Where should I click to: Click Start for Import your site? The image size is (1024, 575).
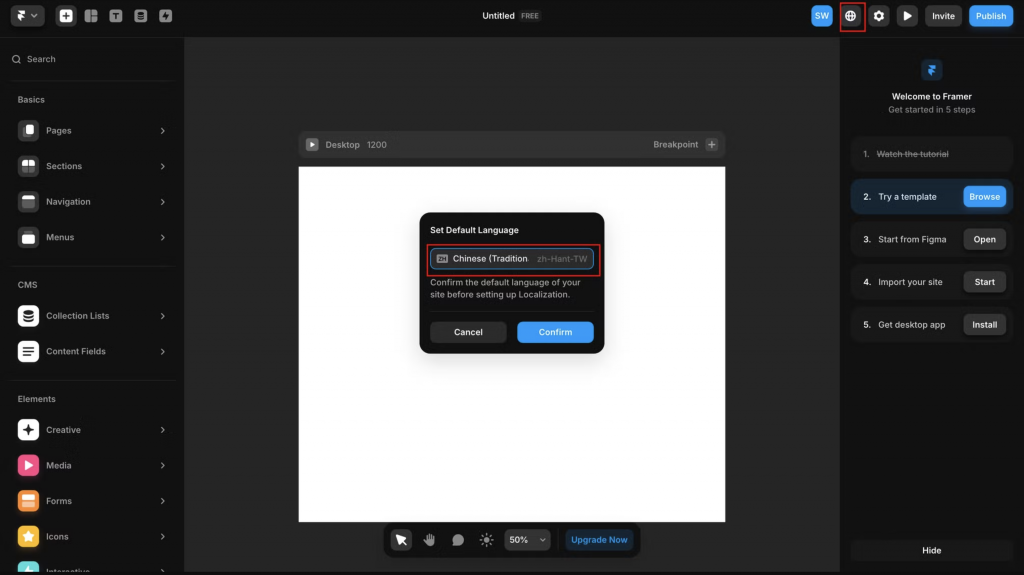[984, 282]
